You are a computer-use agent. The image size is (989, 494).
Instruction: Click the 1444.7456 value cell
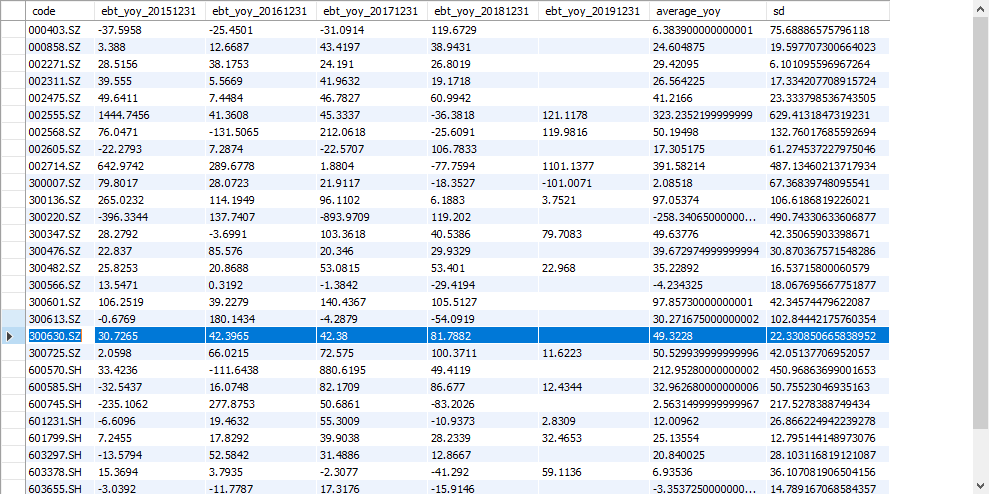149,115
